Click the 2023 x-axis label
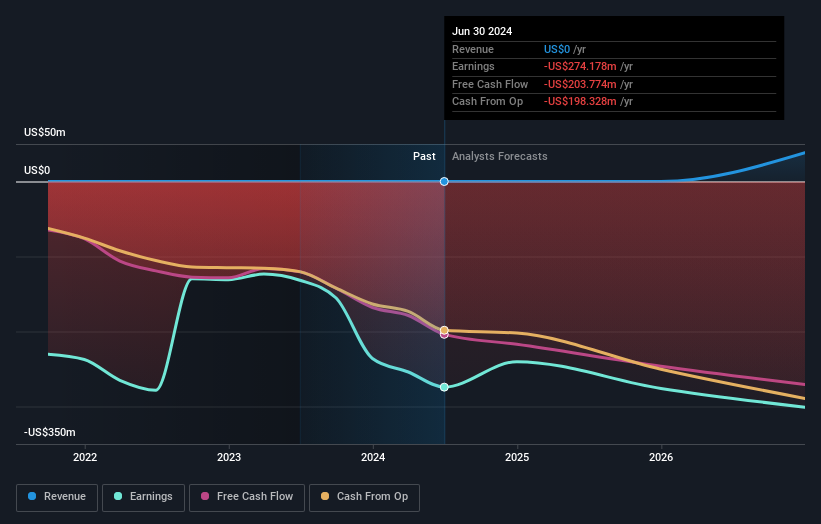821x524 pixels. click(229, 458)
